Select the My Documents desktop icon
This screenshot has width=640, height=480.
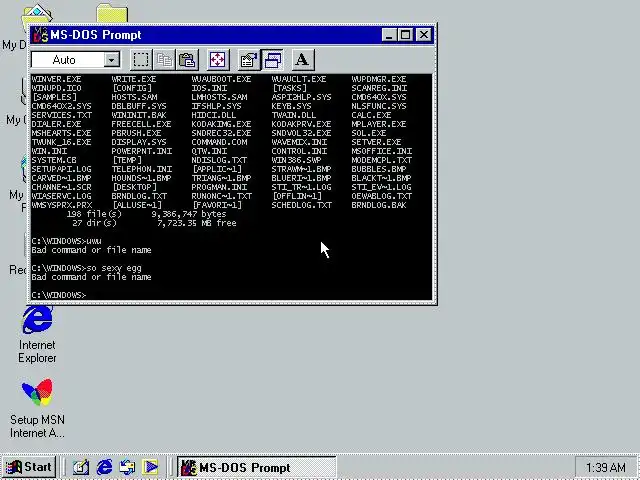36,14
